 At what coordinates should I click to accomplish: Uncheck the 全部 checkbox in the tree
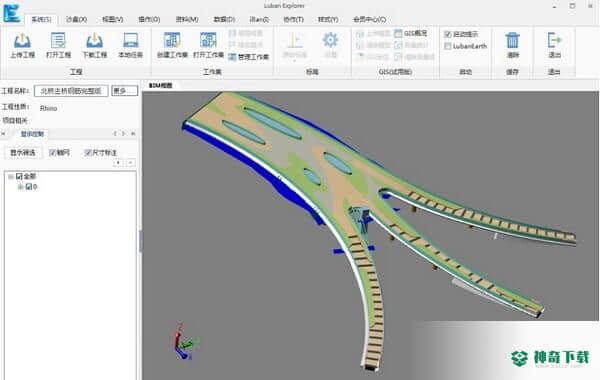click(19, 176)
